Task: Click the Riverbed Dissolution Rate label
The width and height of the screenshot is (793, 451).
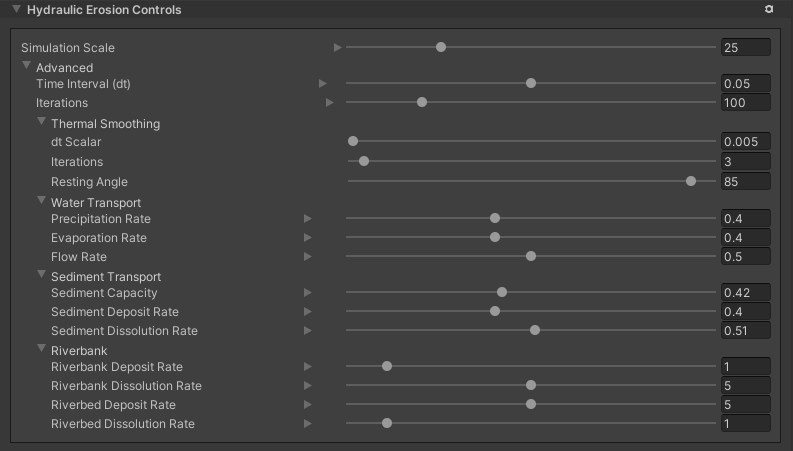Action: point(123,424)
